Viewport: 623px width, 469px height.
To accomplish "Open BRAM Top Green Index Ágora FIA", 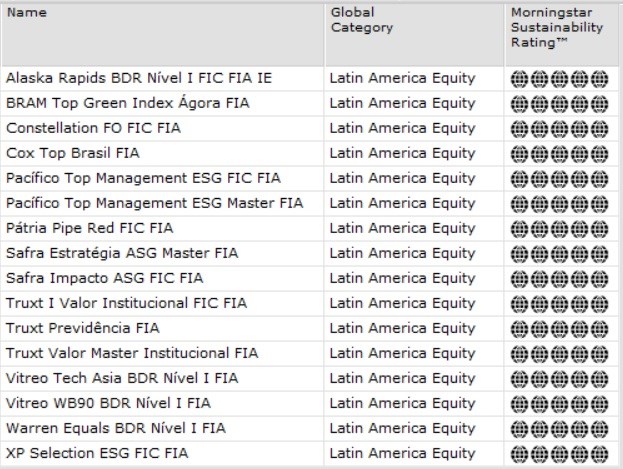I will pos(127,103).
